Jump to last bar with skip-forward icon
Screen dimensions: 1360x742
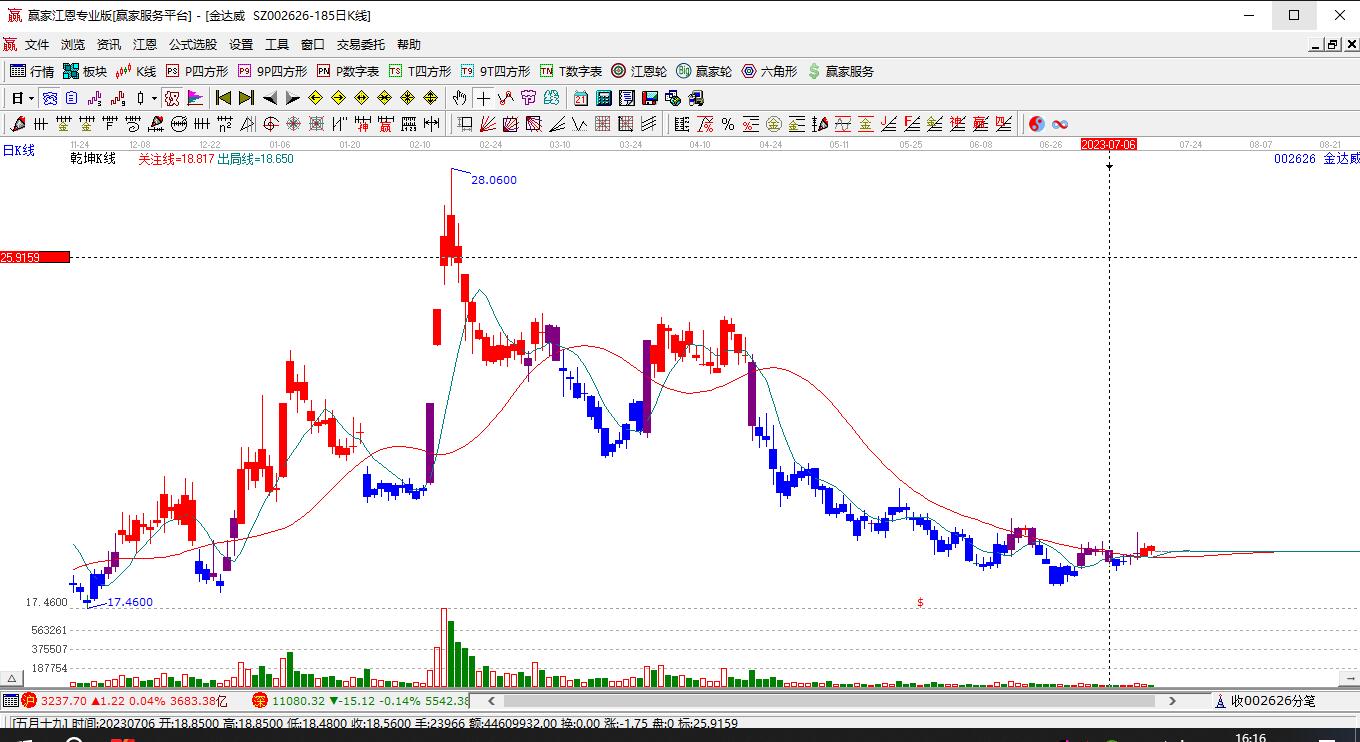[246, 98]
